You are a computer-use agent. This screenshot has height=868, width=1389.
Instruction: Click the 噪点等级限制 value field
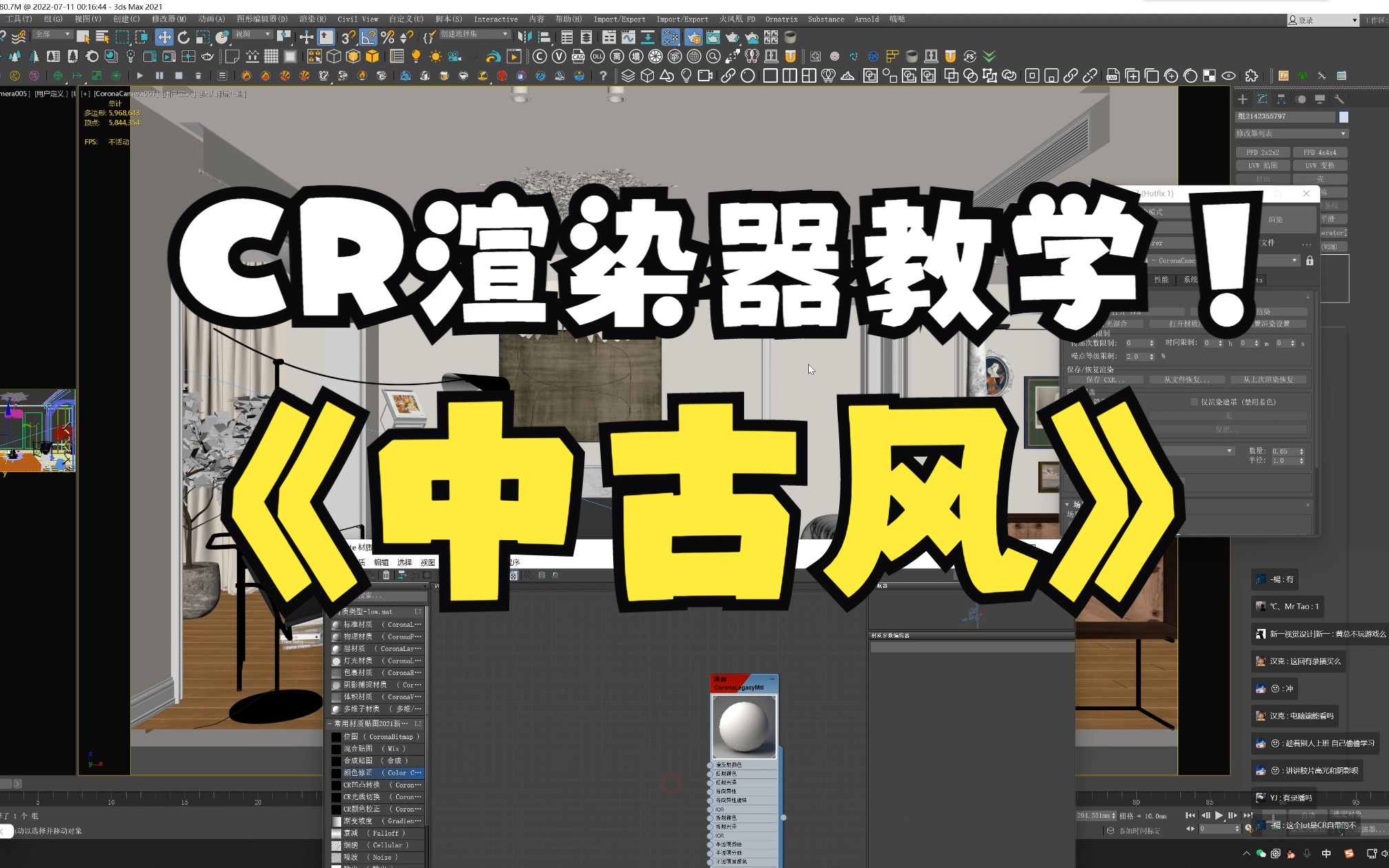pos(1135,356)
